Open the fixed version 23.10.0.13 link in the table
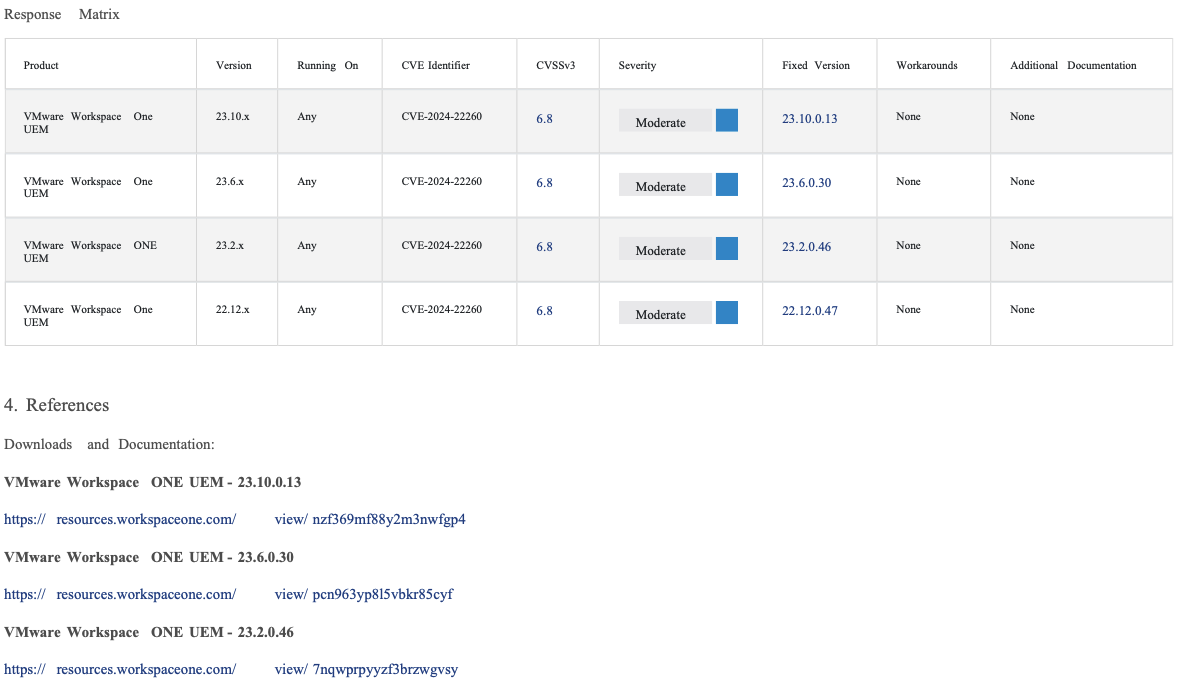Screen dimensions: 1185x688 pyautogui.click(x=809, y=119)
